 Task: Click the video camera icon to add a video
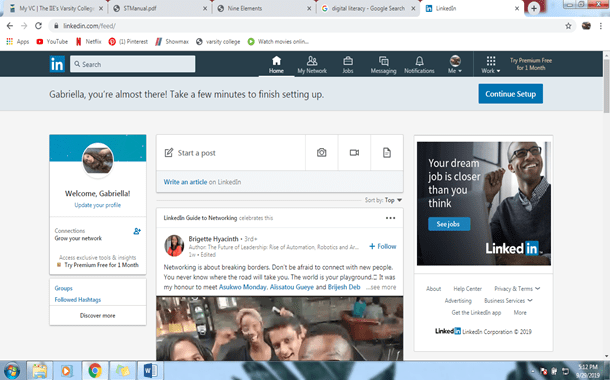tap(354, 152)
